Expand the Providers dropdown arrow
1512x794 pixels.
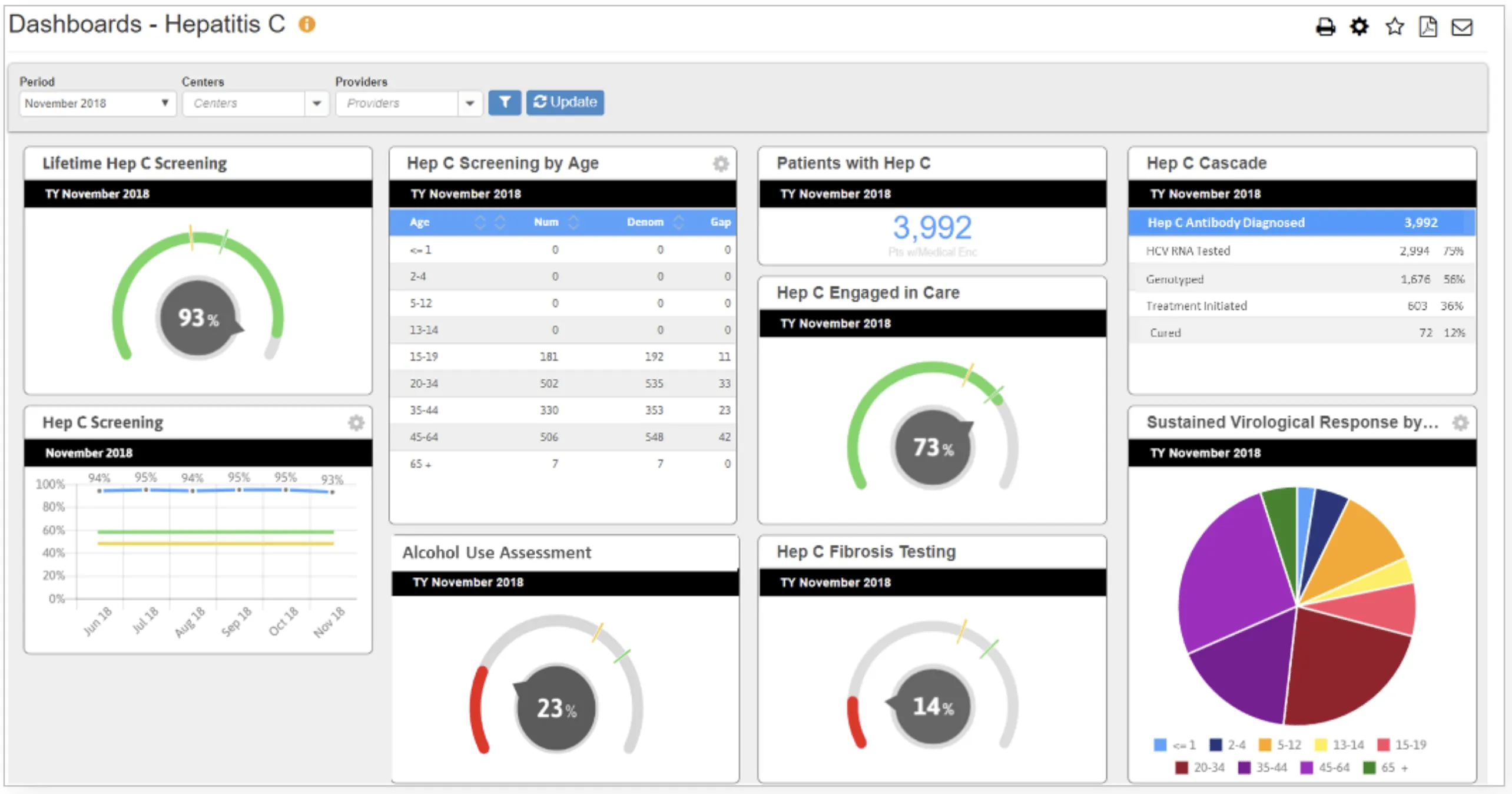[x=470, y=104]
